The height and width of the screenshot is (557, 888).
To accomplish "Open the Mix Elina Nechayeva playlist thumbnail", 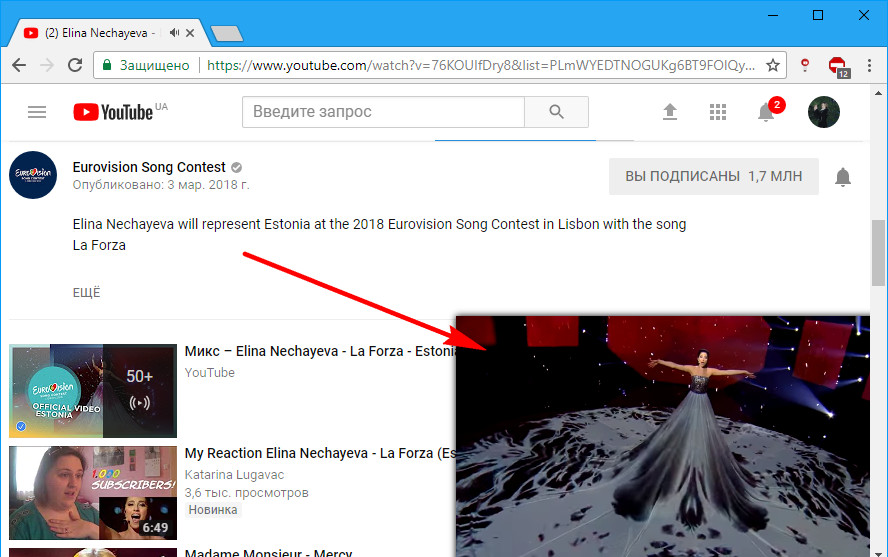I will [x=93, y=391].
